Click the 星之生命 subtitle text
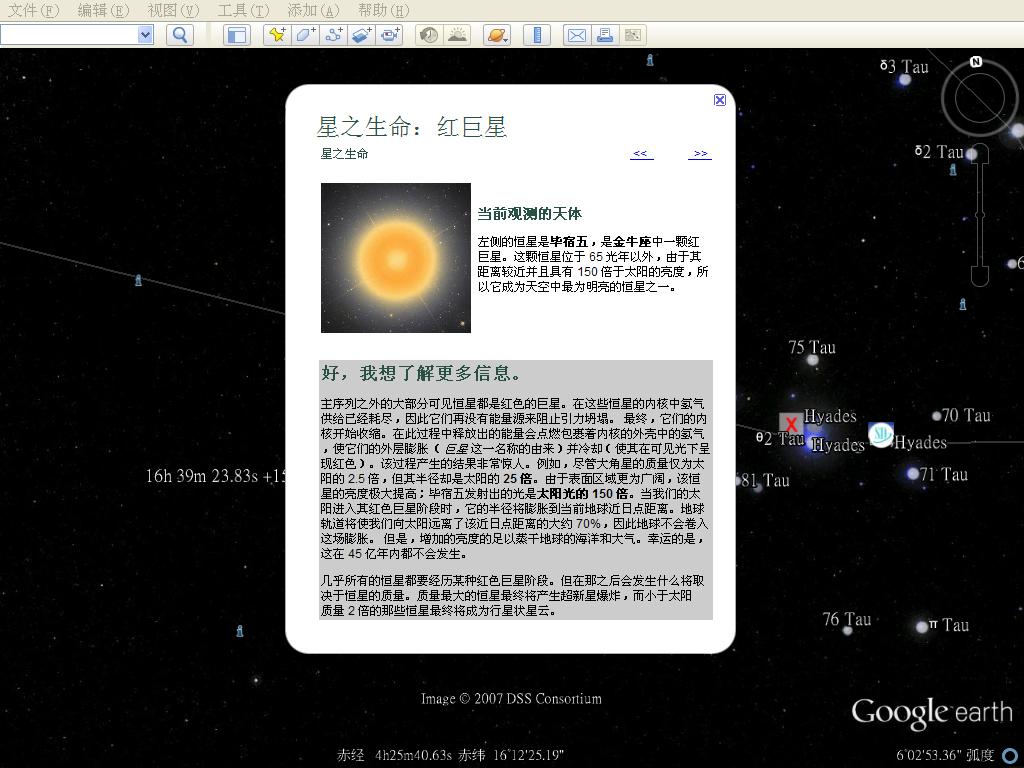This screenshot has width=1024, height=768. [344, 153]
